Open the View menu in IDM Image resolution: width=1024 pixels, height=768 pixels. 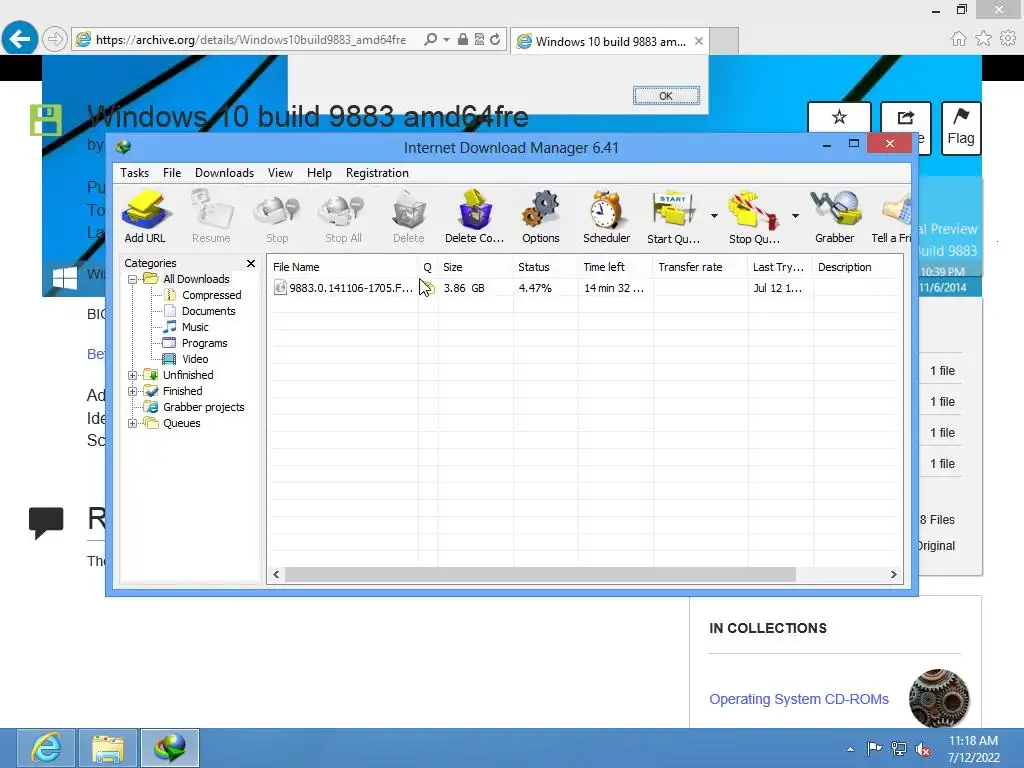point(280,172)
